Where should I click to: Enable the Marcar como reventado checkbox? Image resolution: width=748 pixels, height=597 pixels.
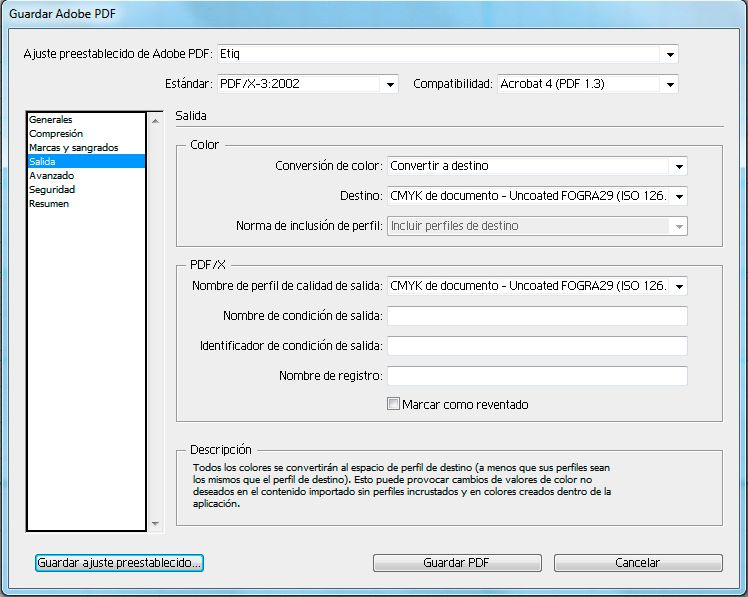coord(394,405)
